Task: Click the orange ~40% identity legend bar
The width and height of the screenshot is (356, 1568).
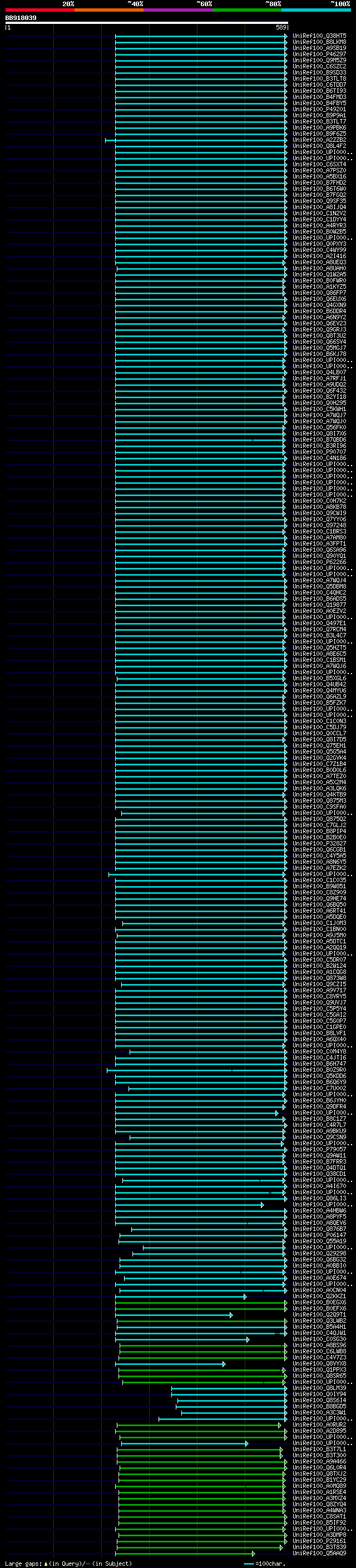Action: coord(109,10)
